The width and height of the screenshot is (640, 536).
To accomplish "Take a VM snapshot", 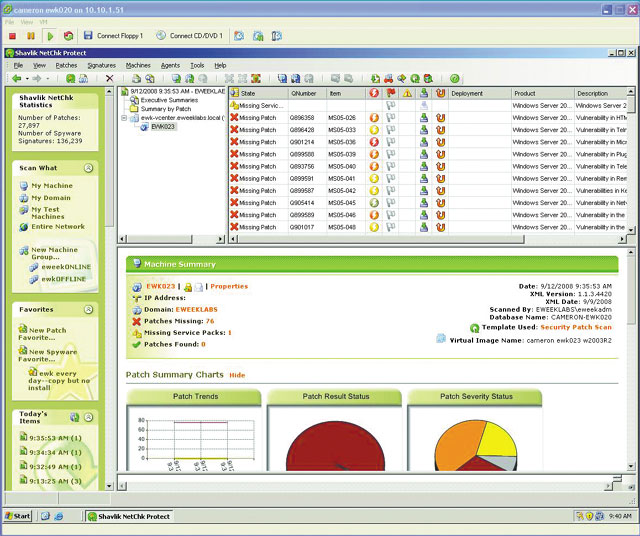I will point(239,36).
